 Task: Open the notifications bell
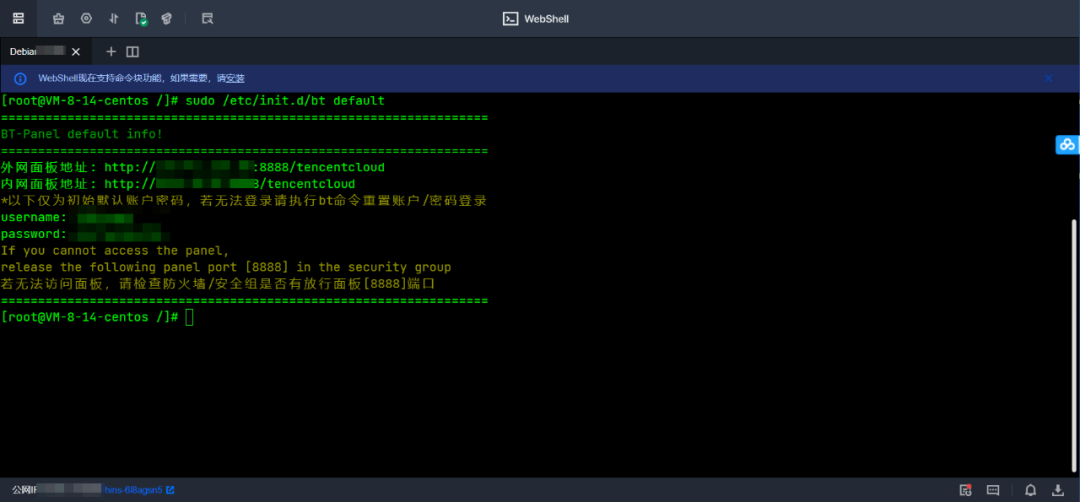(x=1030, y=490)
